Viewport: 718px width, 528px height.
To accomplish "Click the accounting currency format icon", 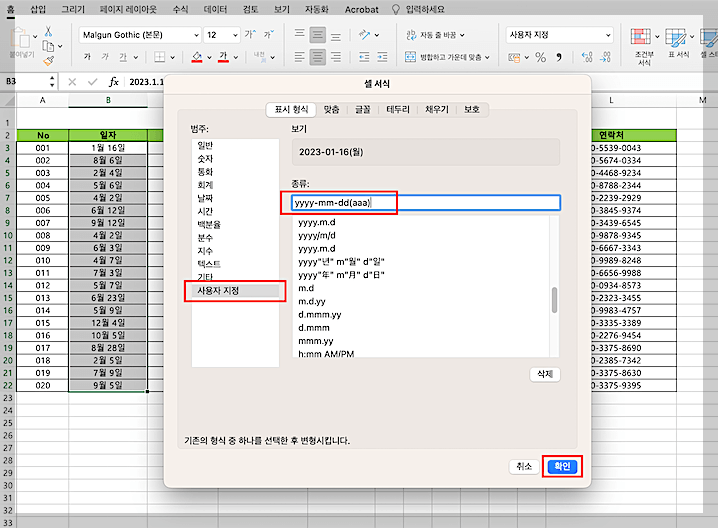I will click(x=514, y=57).
